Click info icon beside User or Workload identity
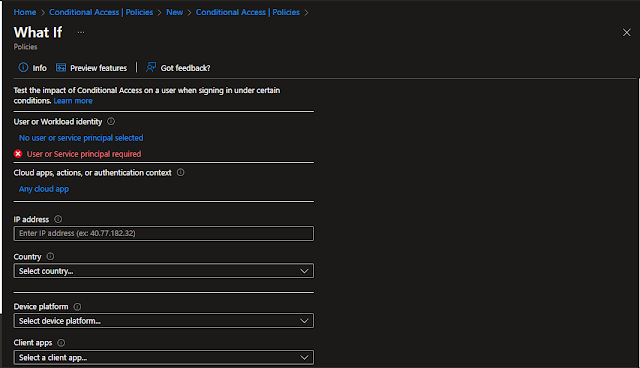This screenshot has height=368, width=640. [111, 121]
